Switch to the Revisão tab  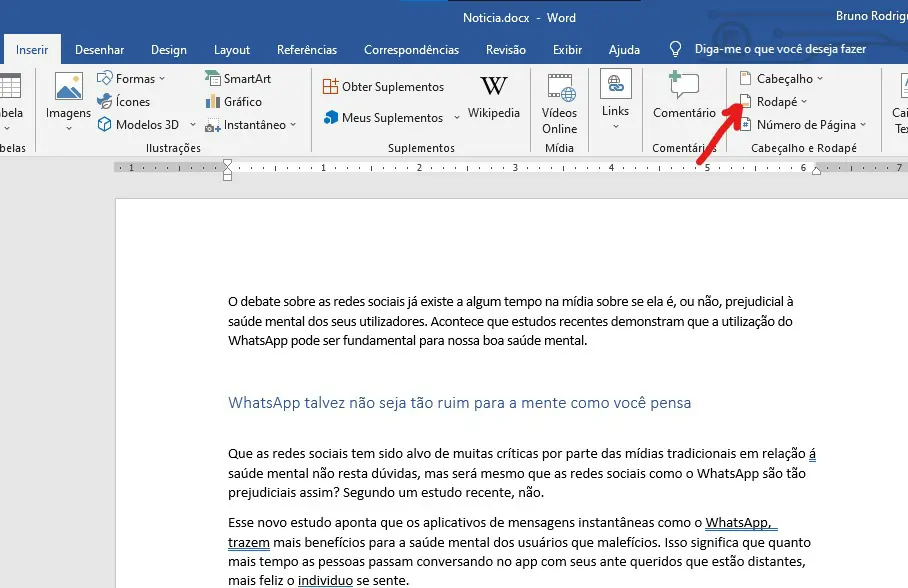(506, 50)
